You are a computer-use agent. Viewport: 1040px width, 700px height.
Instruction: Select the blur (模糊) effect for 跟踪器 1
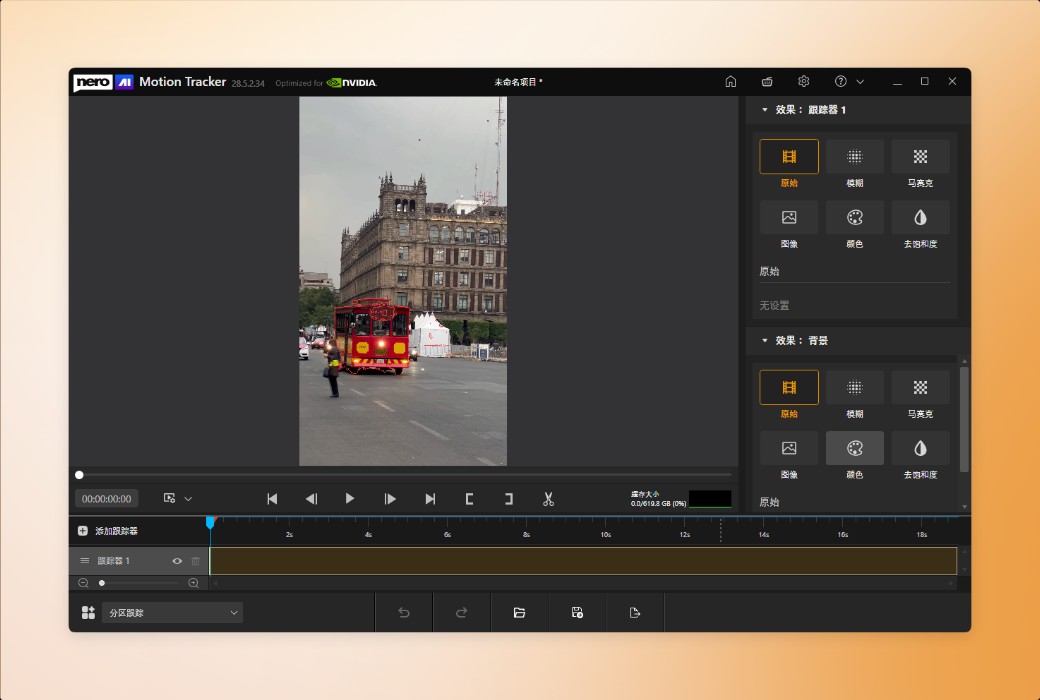854,157
